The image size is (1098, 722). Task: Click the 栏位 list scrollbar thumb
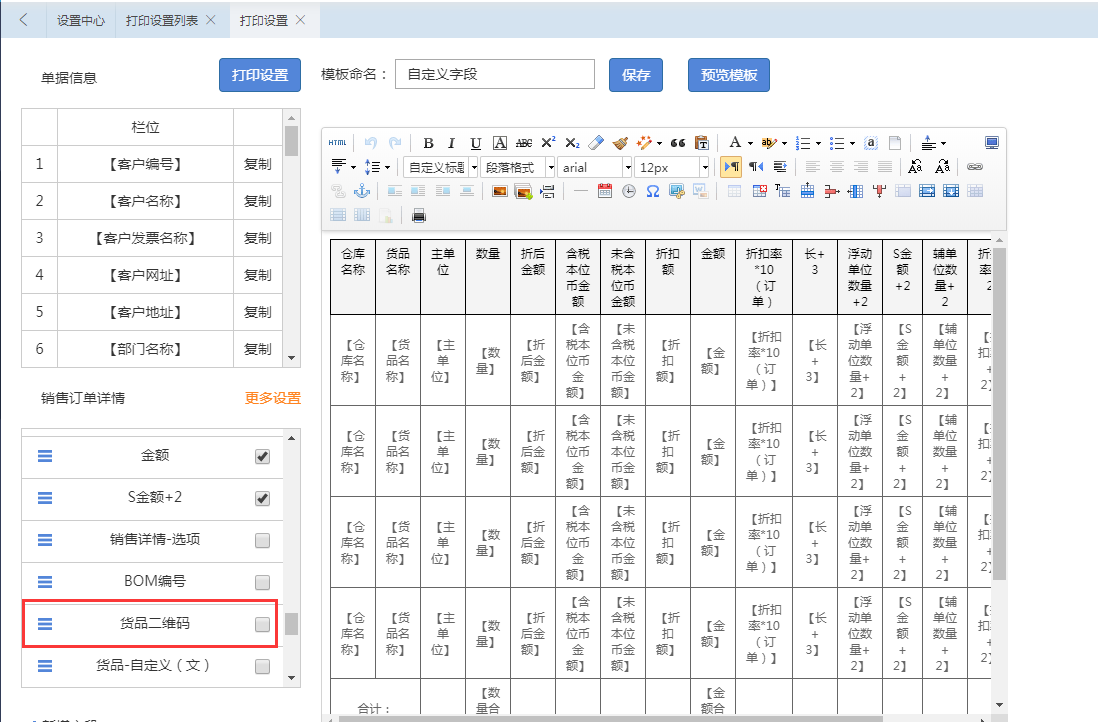coord(291,141)
